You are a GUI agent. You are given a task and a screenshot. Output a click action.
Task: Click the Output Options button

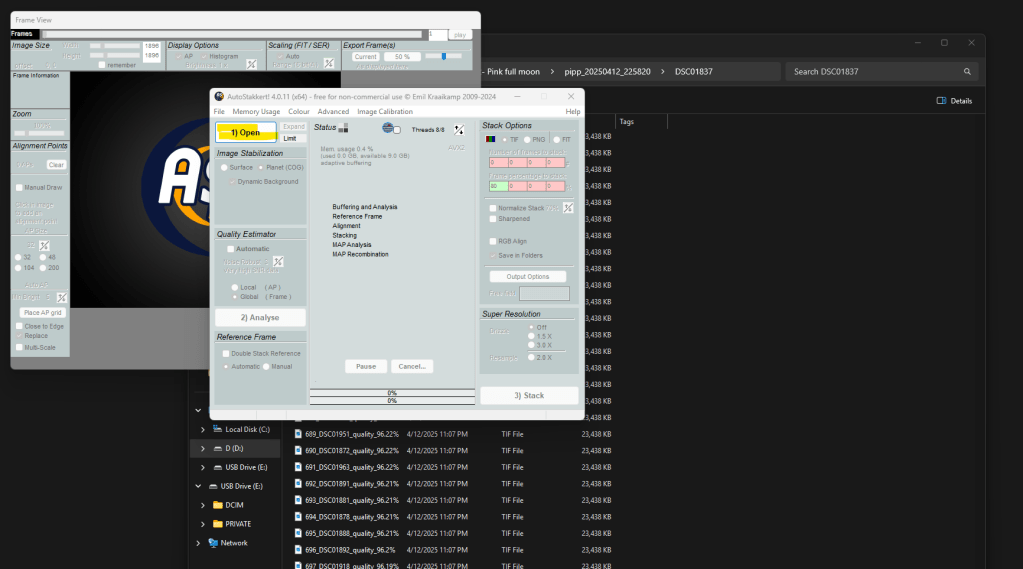coord(527,276)
